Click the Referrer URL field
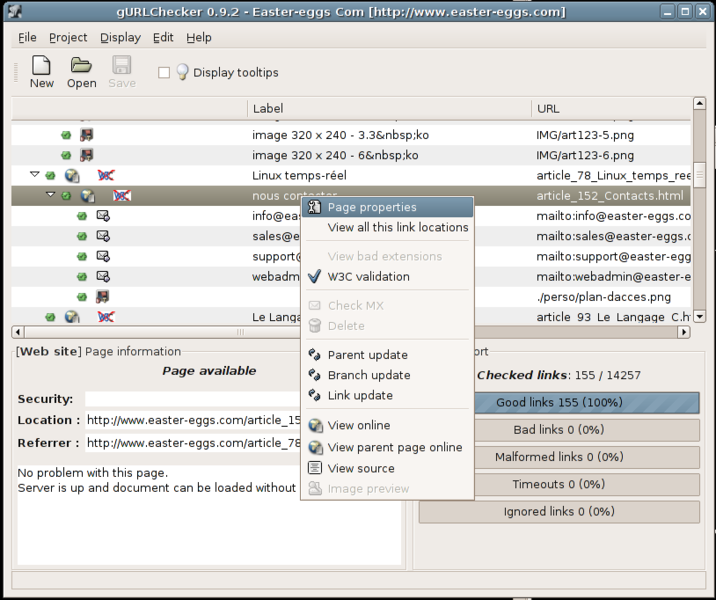 click(x=193, y=443)
